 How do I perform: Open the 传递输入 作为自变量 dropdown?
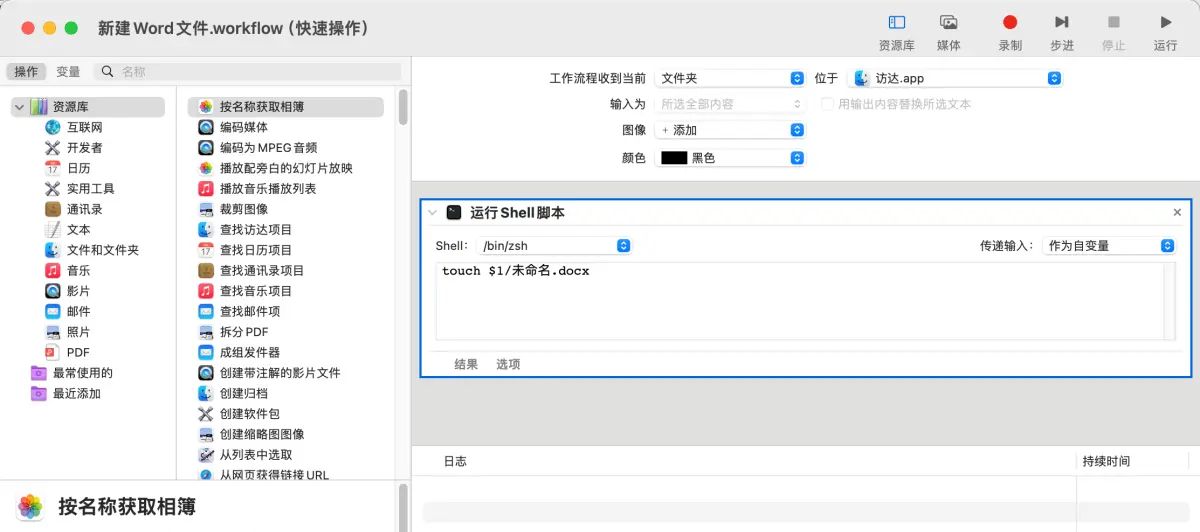[x=1108, y=246]
